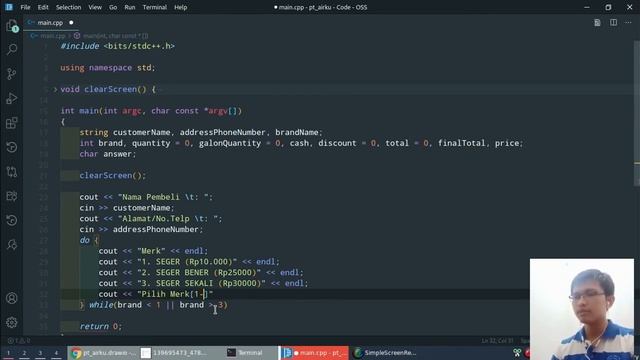The width and height of the screenshot is (640, 360).
Task: Click the 'cin >> customerName;' line
Action: pos(127,208)
